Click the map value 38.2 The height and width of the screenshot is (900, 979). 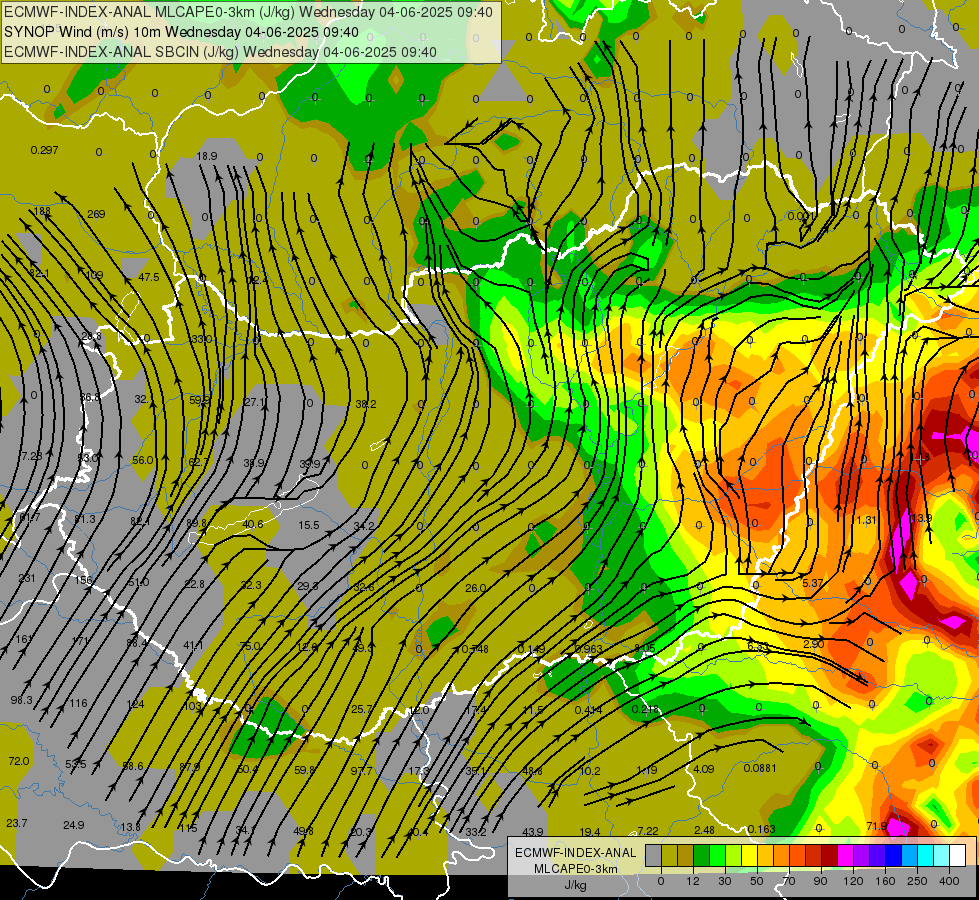(x=366, y=404)
